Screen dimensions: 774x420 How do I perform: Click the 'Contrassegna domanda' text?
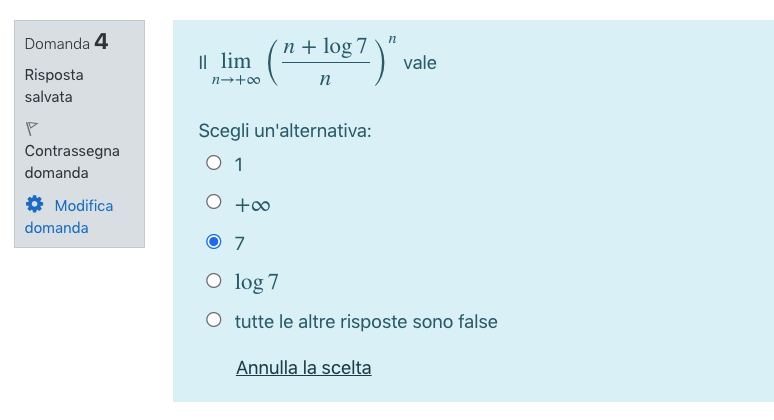click(x=72, y=162)
